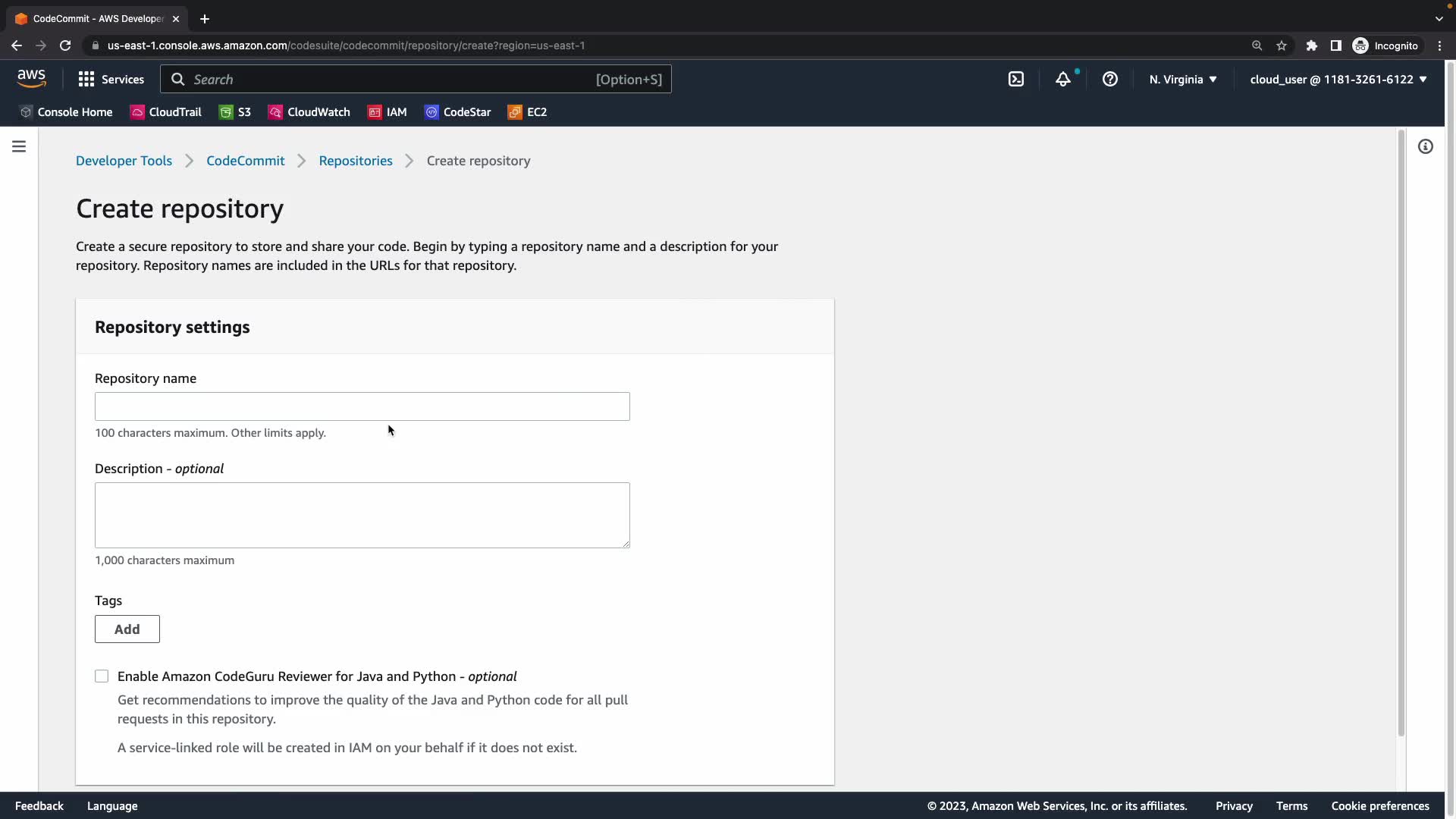
Task: Open the S3 shortcut in favorites bar
Action: tap(235, 112)
